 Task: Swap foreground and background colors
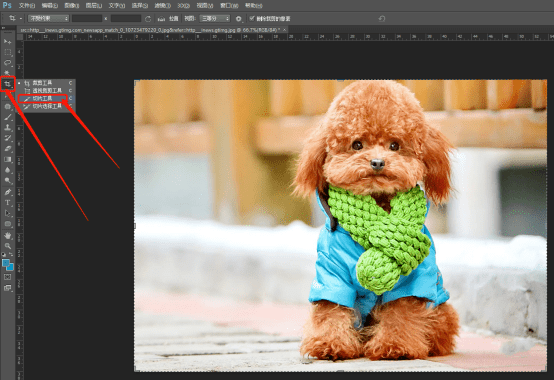[11, 254]
